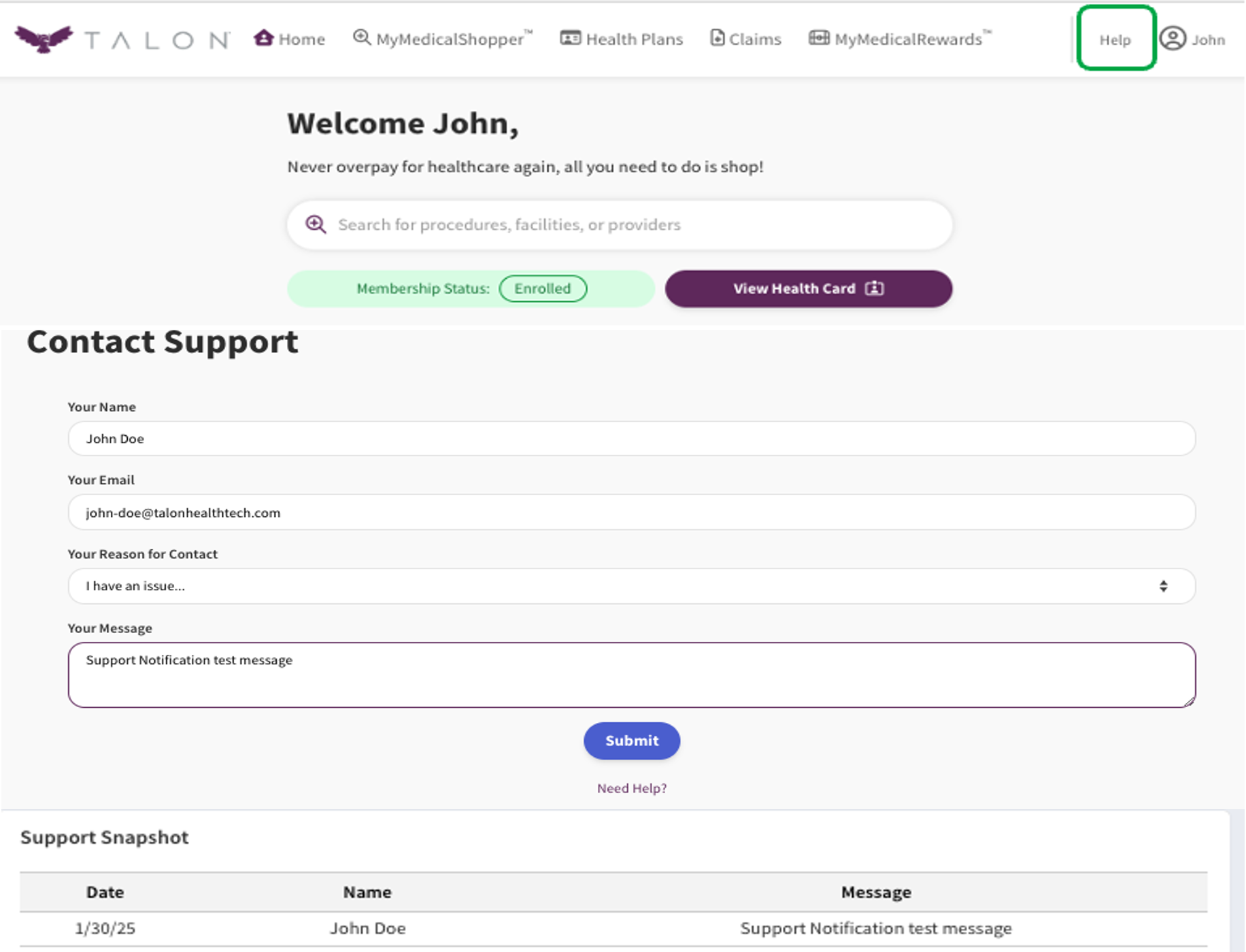Click the Enrolled membership status badge

coord(543,288)
